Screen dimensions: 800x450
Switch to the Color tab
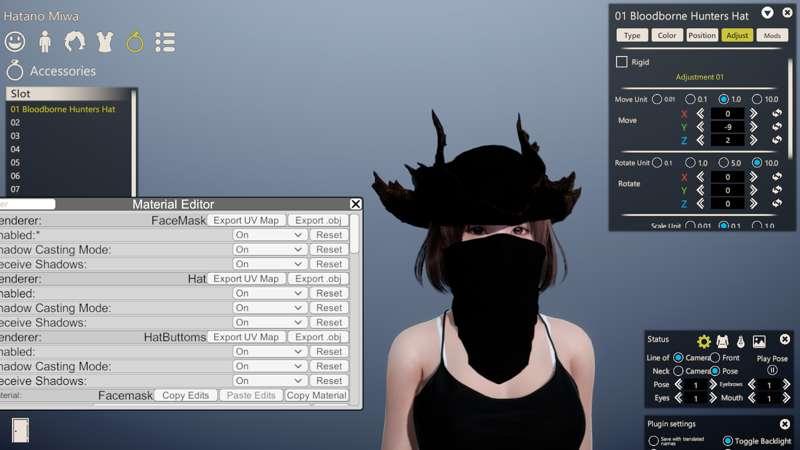point(667,35)
